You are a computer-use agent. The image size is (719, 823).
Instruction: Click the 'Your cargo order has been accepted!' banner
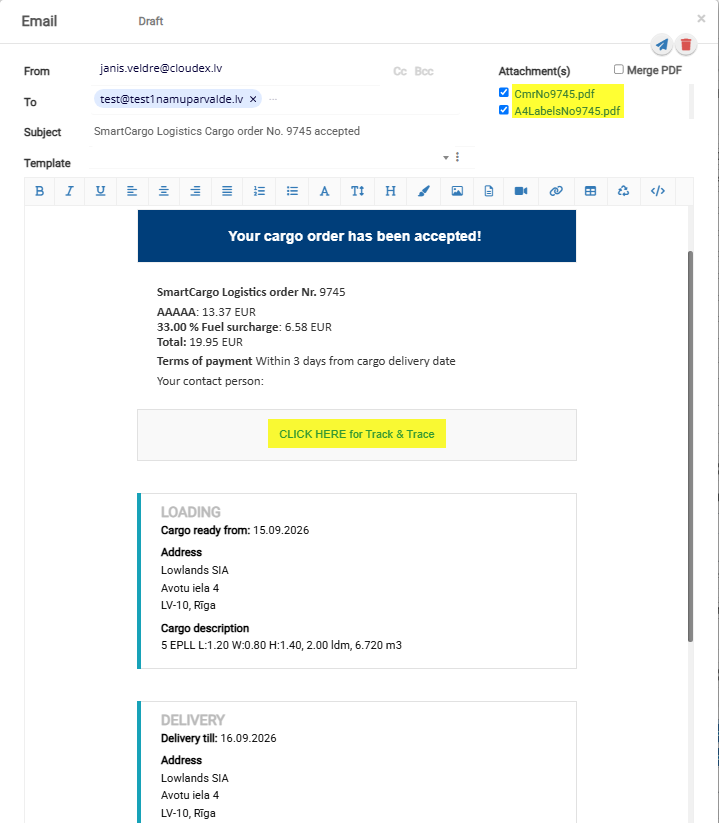click(357, 236)
